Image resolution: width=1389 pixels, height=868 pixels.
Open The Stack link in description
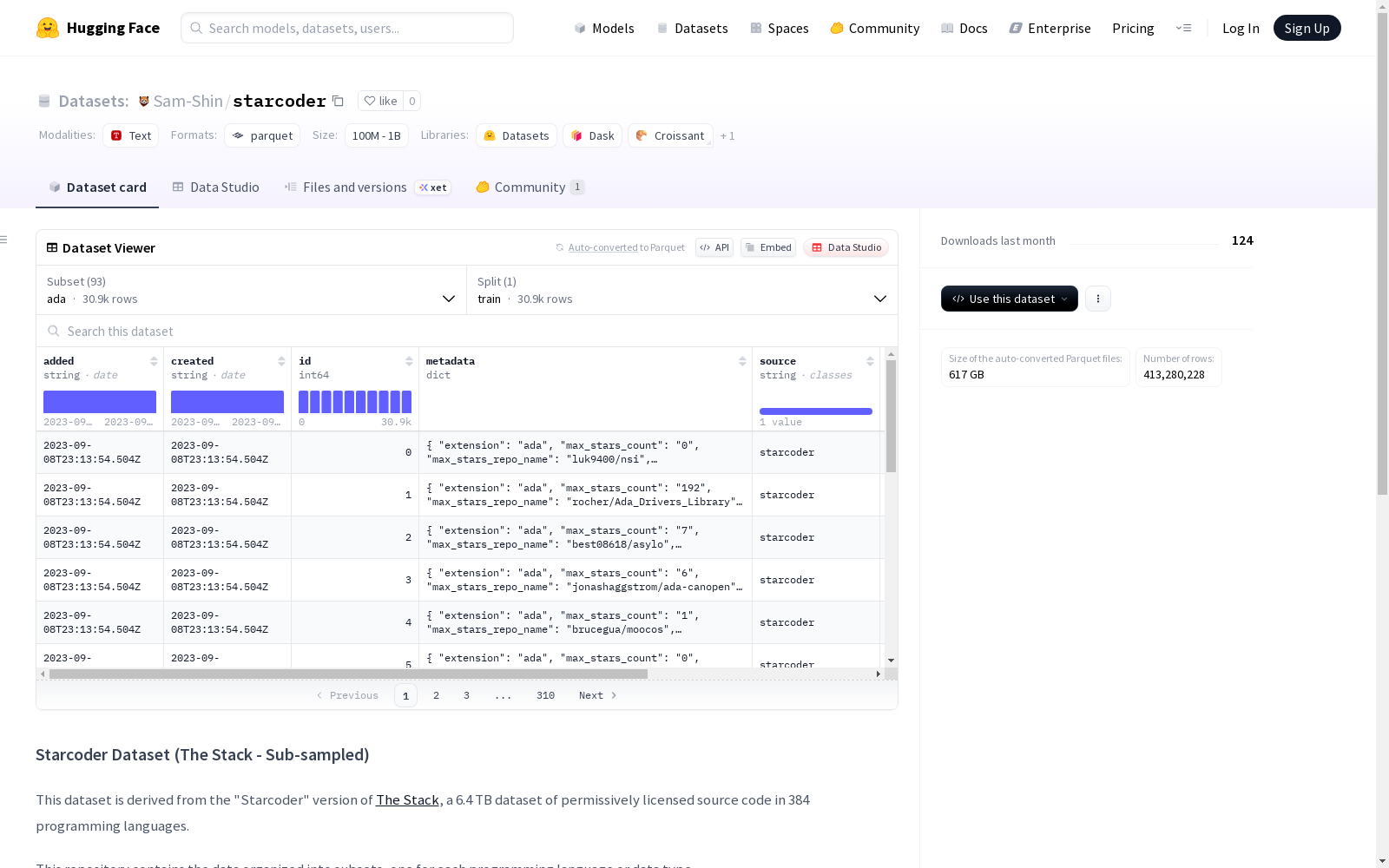[407, 799]
